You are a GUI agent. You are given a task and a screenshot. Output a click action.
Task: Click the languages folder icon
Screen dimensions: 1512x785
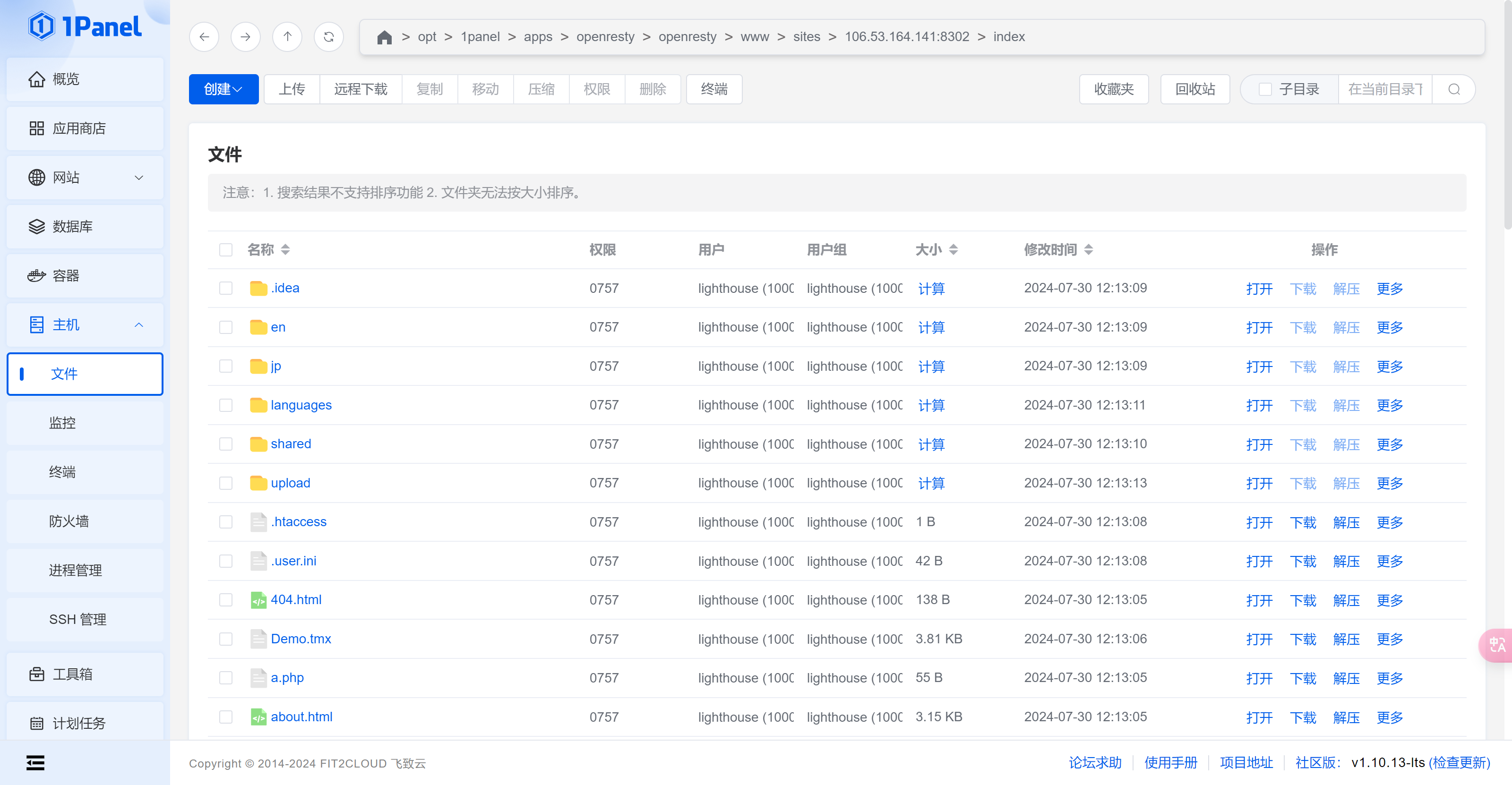pos(258,405)
